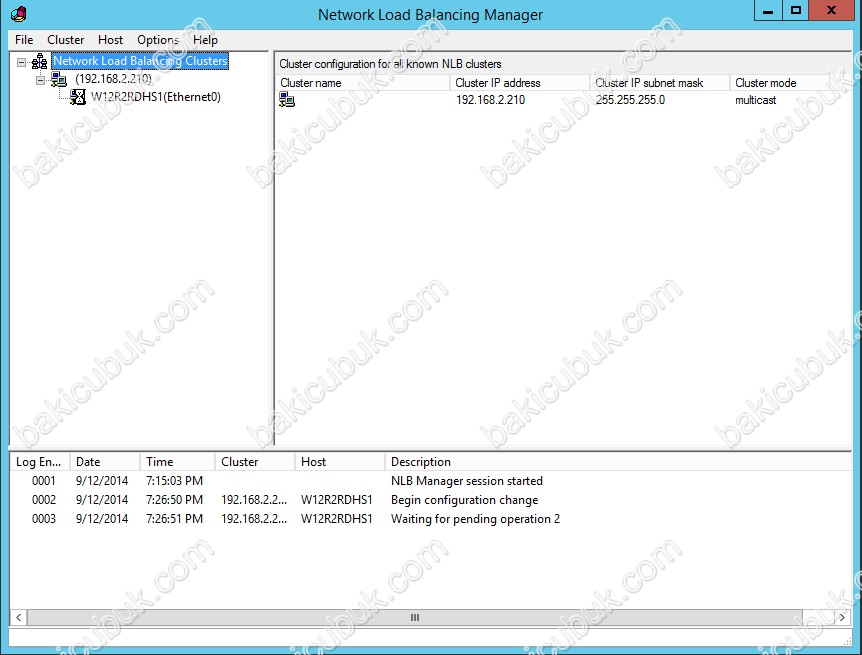Click the Time column header in log
The image size is (862, 655).
(x=178, y=462)
